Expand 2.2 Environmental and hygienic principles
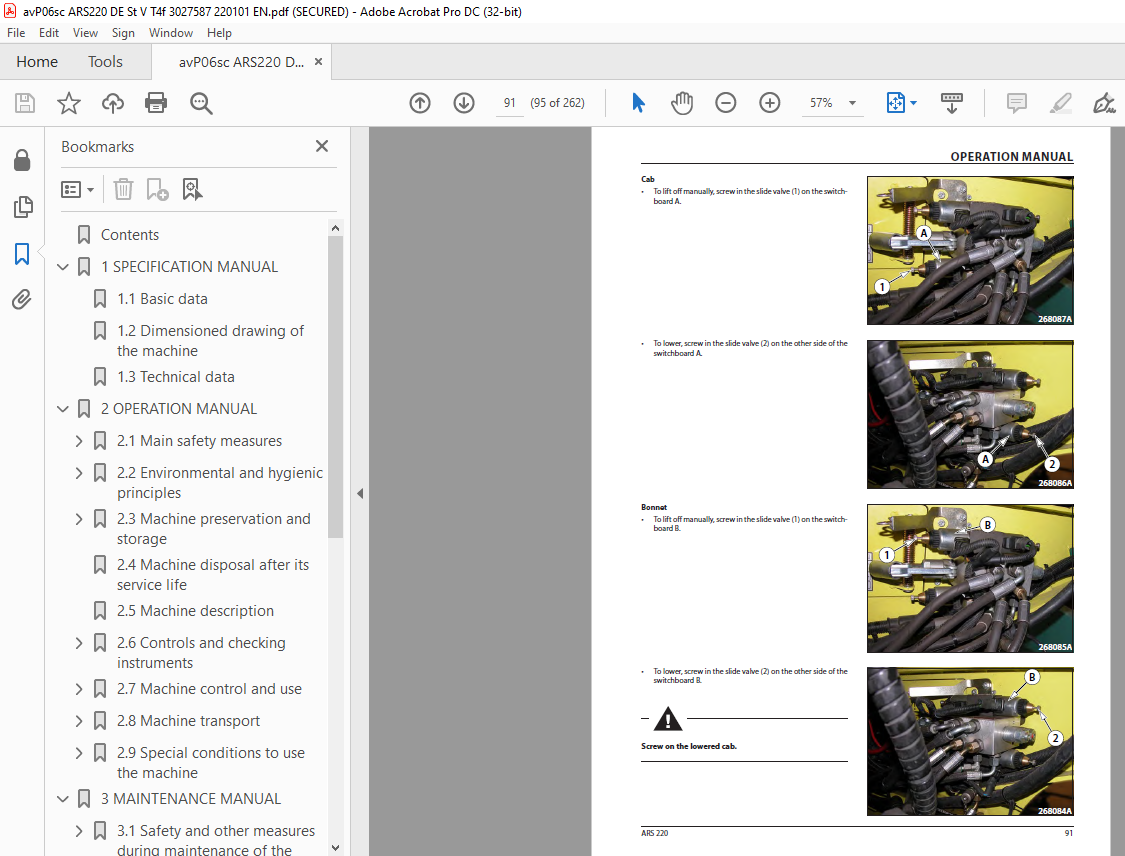This screenshot has width=1125, height=856. pyautogui.click(x=79, y=473)
